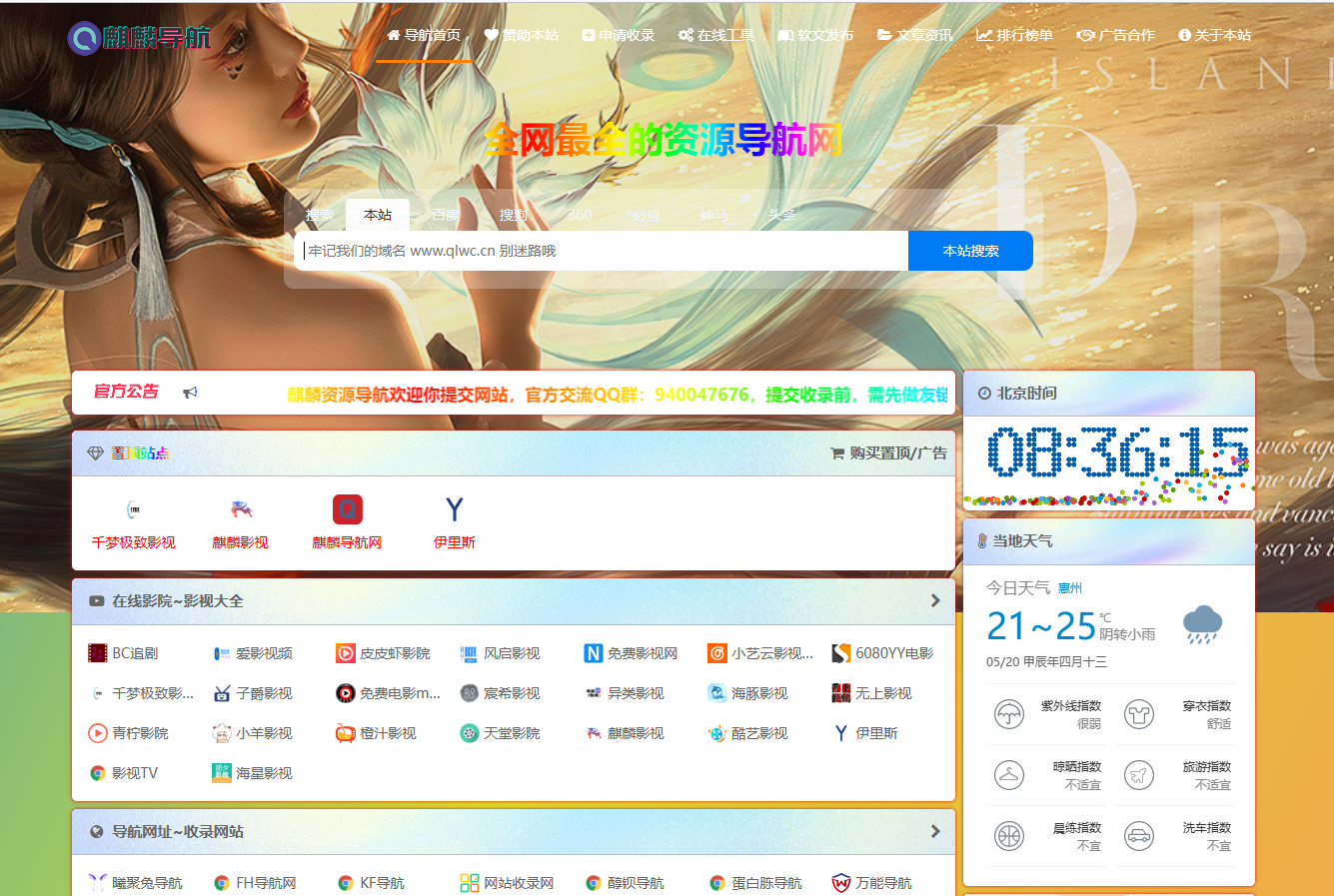Click the 旅游指数 airplane icon
The image size is (1334, 896).
pos(1139,775)
